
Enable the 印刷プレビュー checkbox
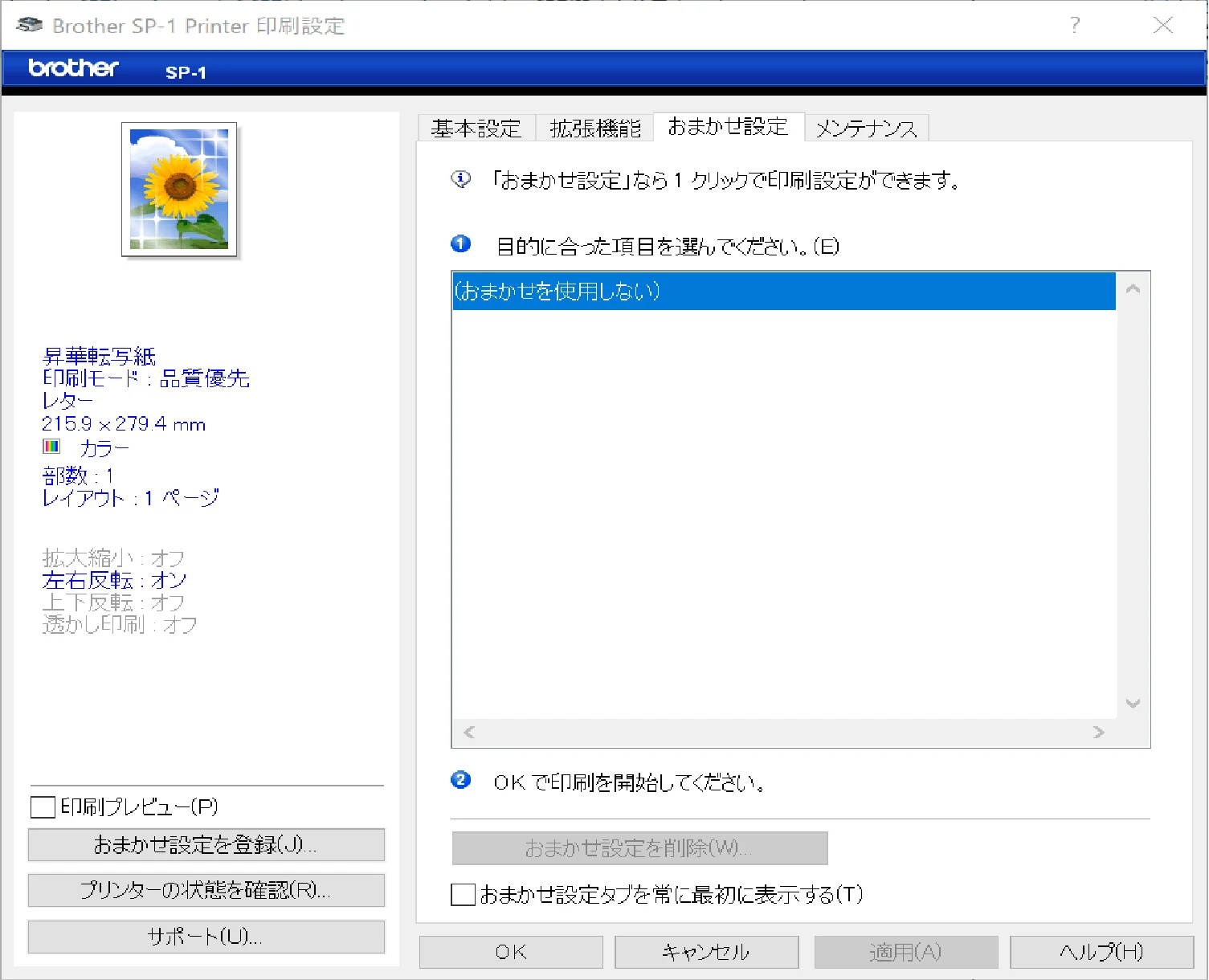click(x=43, y=806)
